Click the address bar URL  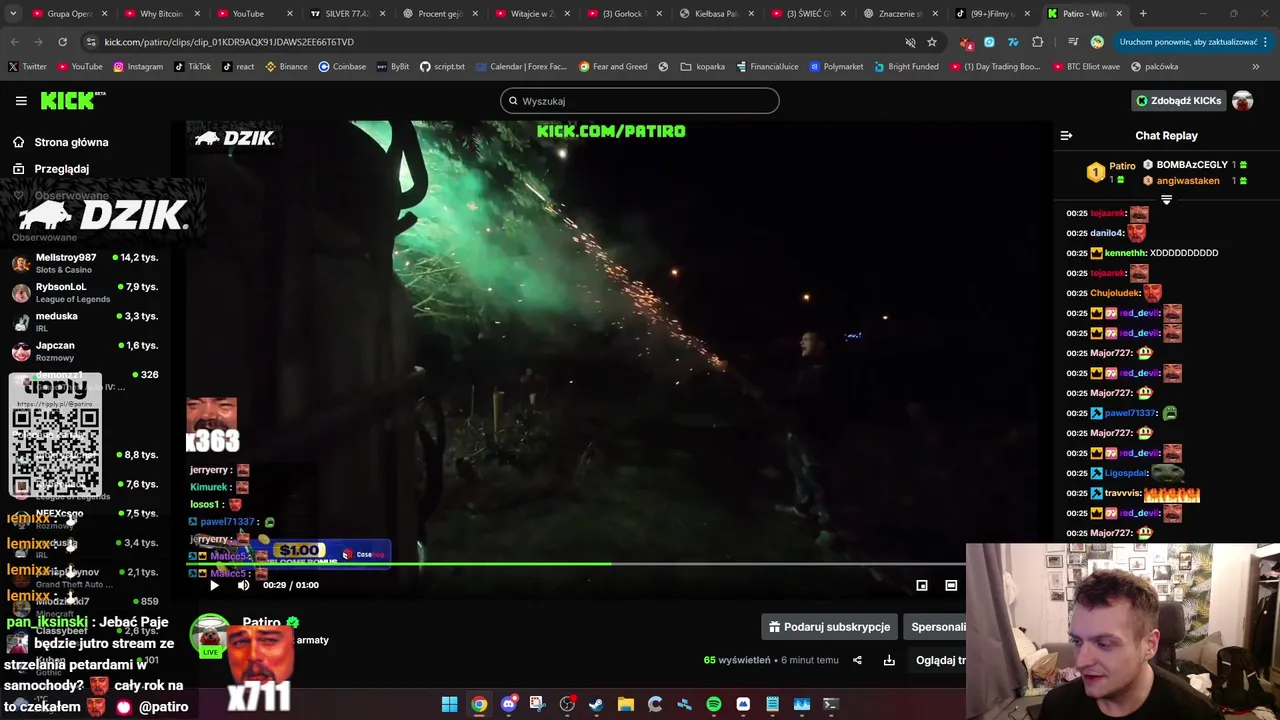(x=229, y=42)
